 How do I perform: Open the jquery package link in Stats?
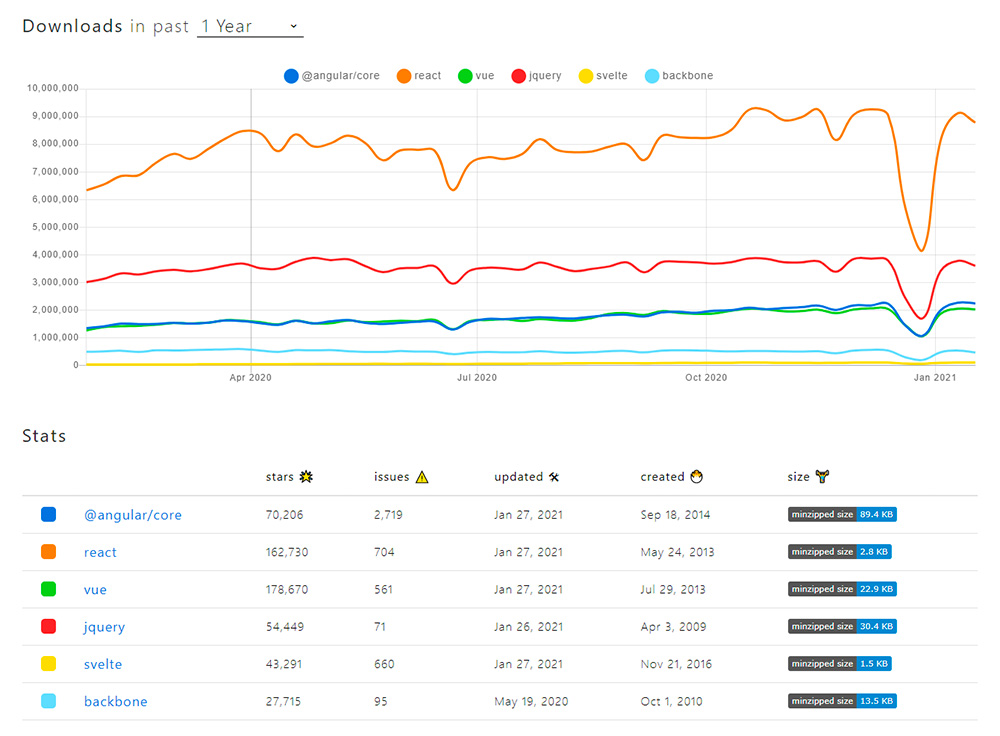coord(104,627)
